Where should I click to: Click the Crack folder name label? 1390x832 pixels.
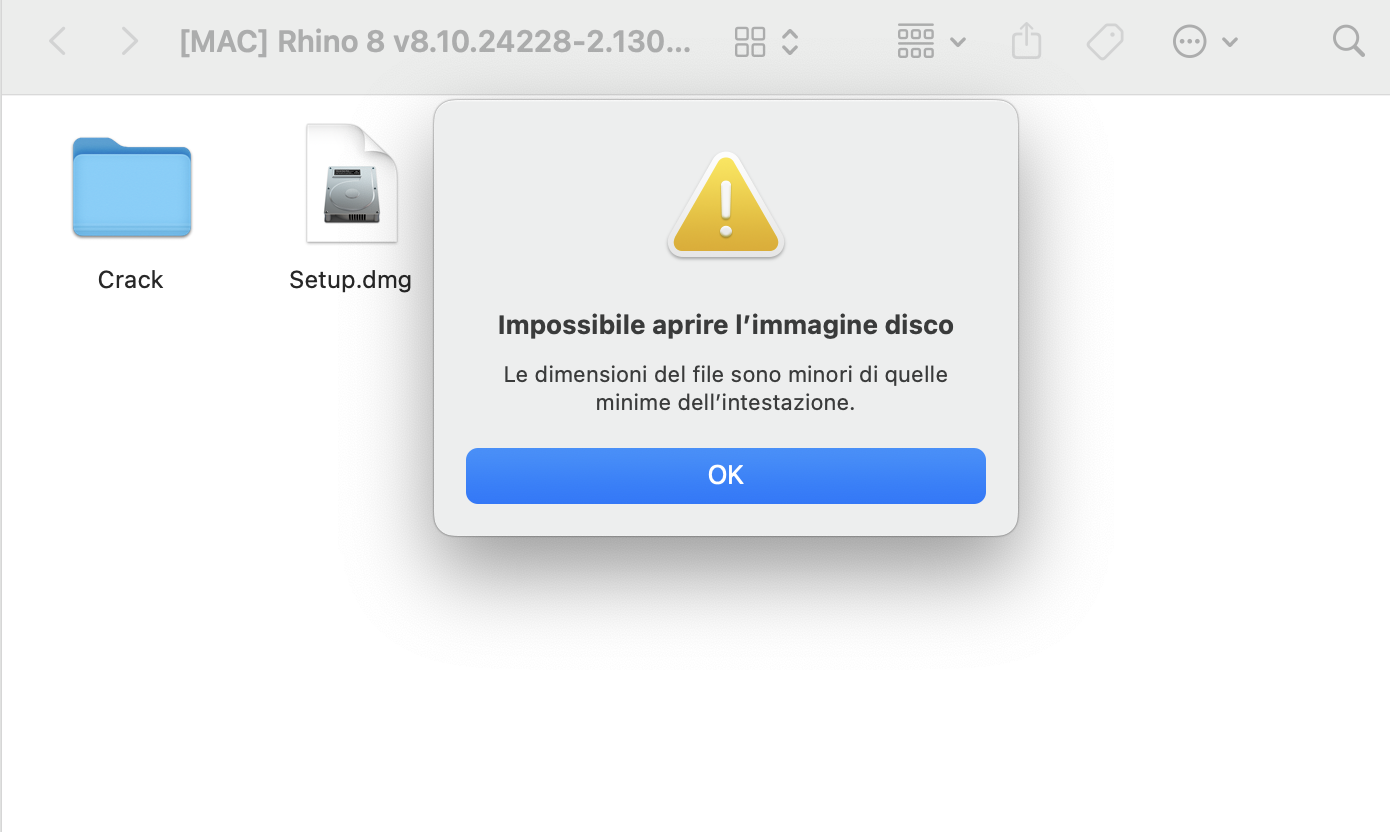click(x=130, y=280)
